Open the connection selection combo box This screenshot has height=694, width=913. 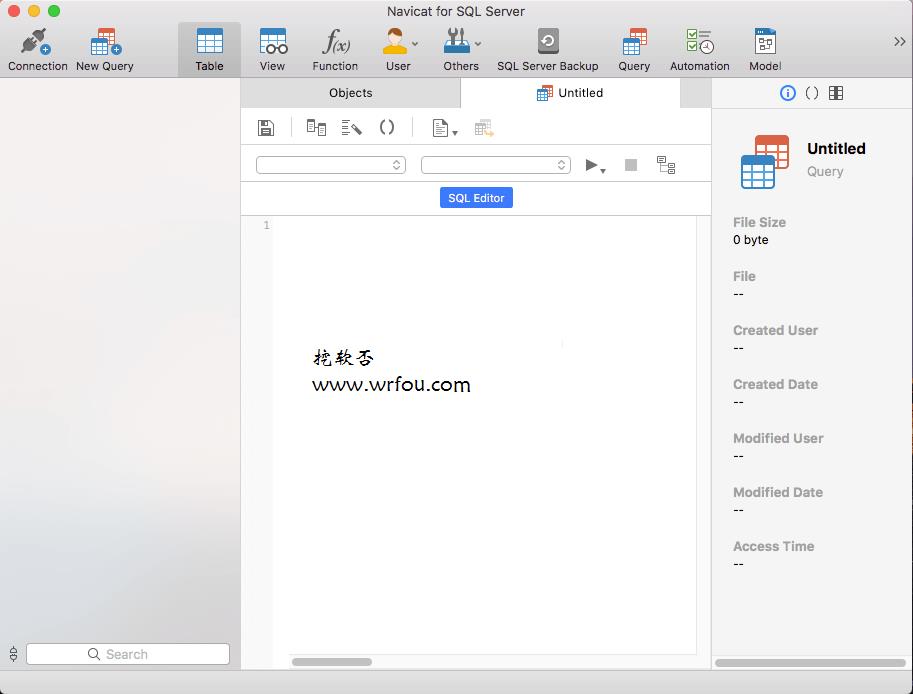pyautogui.click(x=331, y=165)
